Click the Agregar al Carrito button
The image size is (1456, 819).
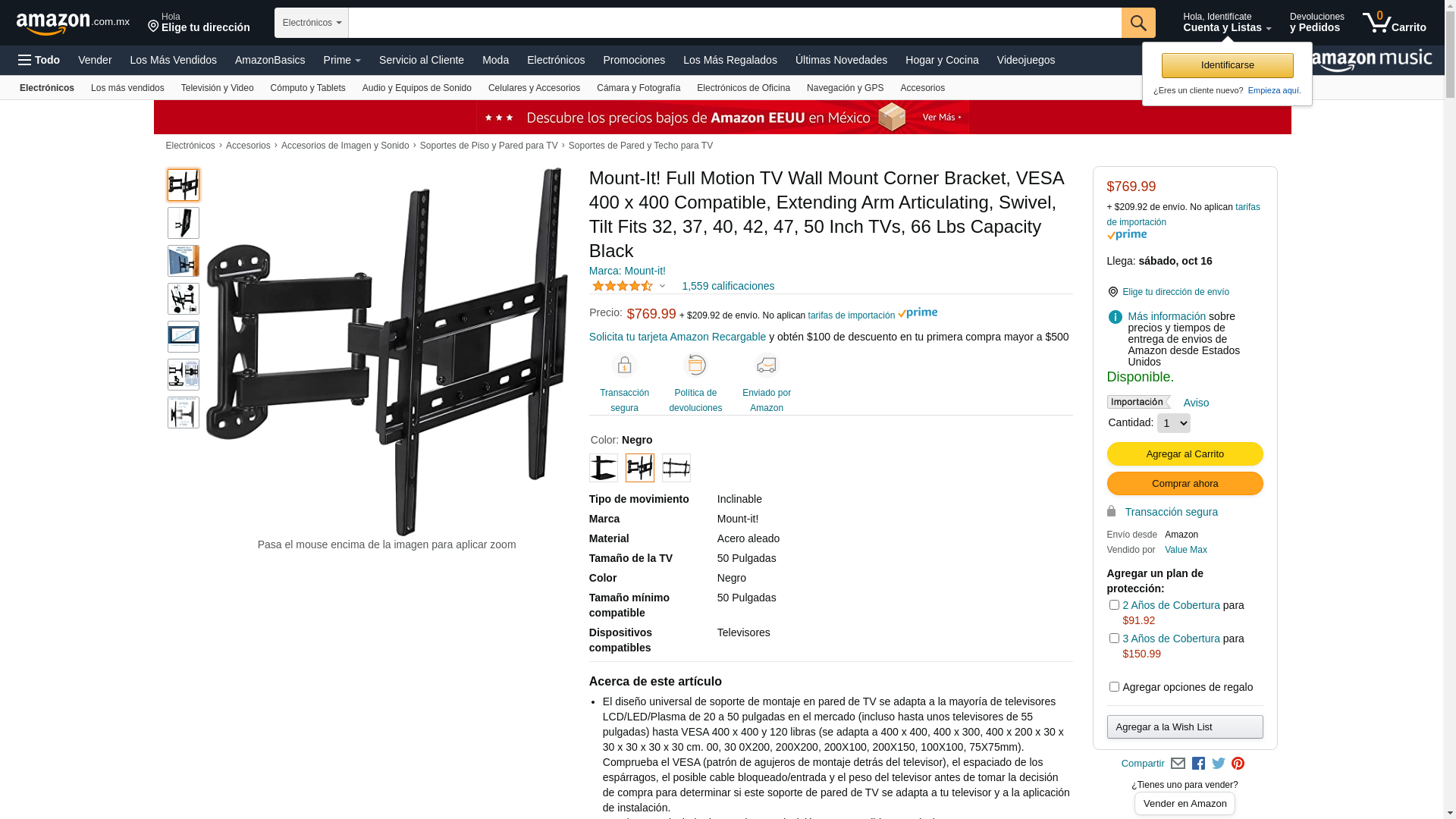click(x=1185, y=453)
